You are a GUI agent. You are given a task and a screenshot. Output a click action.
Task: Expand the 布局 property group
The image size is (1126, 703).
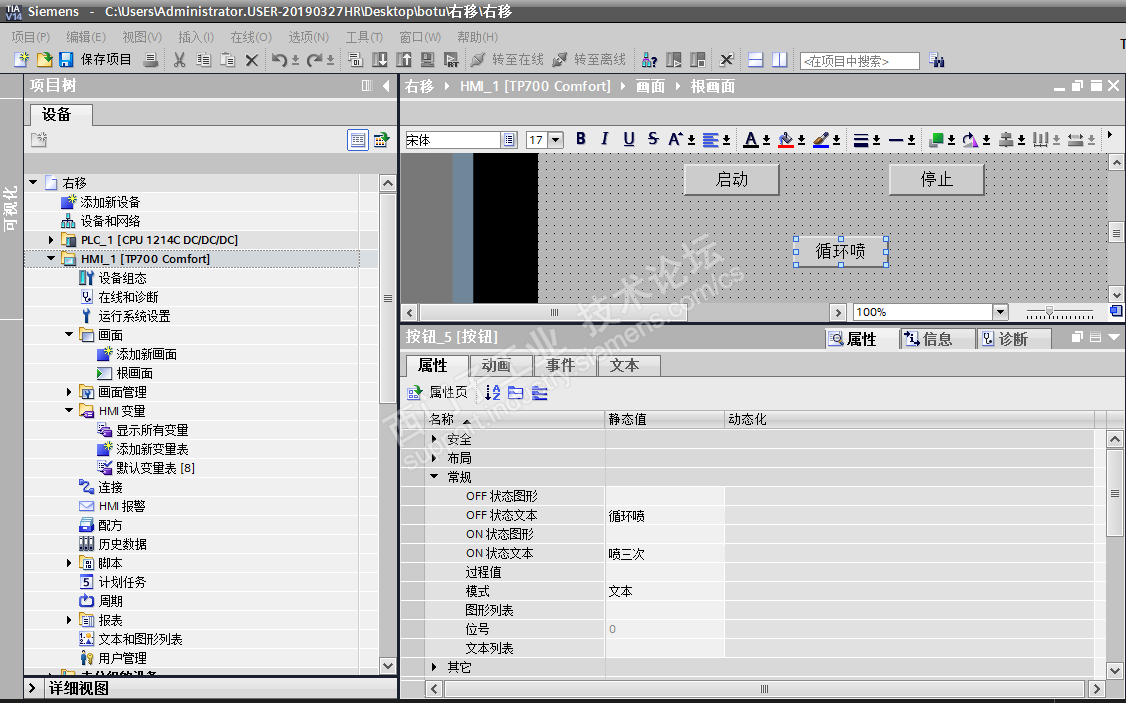point(434,457)
